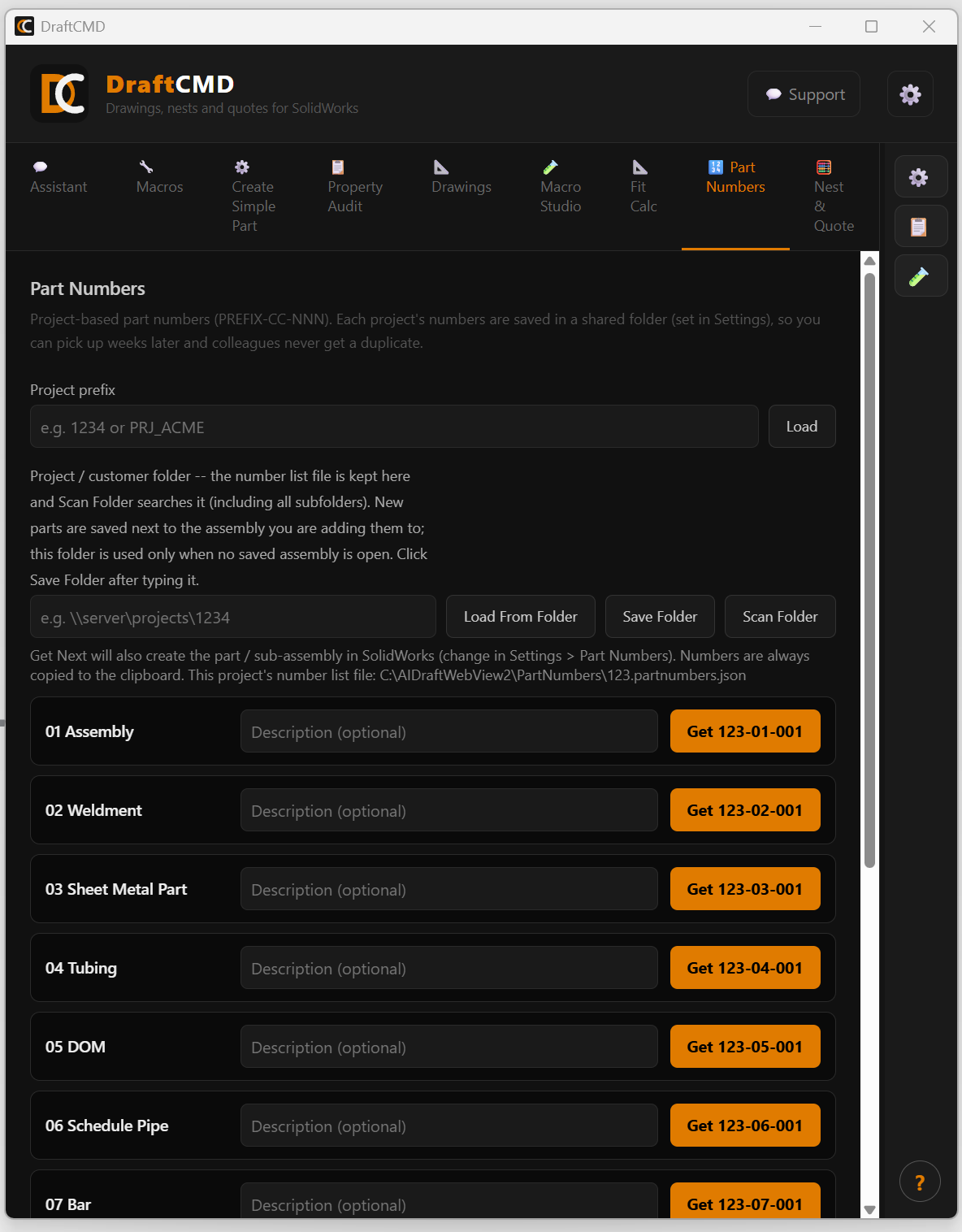Click the scrollbar up arrow
The height and width of the screenshot is (1232, 962).
870,261
